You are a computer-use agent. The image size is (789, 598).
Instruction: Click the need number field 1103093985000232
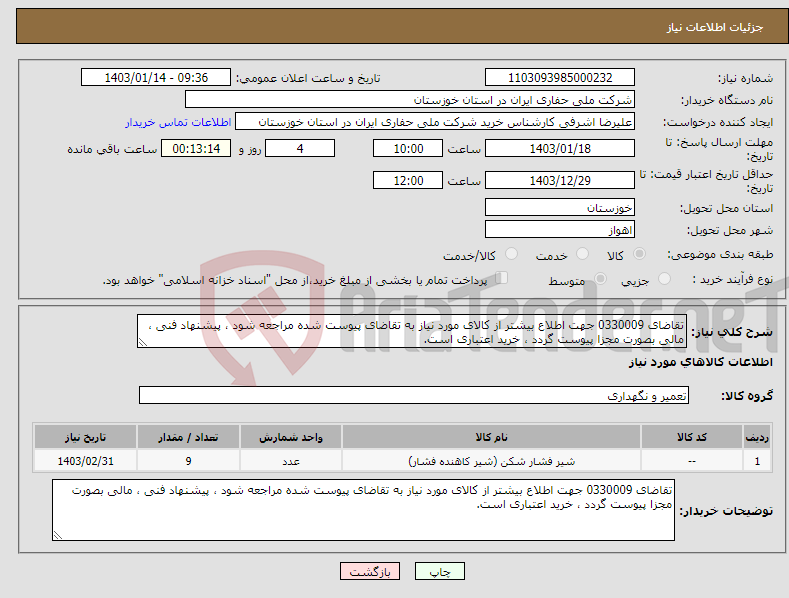coord(560,78)
